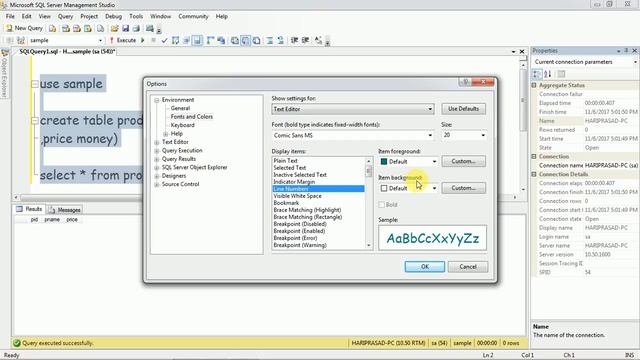Click OK in Options dialog
The height and width of the screenshot is (360, 640).
click(424, 267)
